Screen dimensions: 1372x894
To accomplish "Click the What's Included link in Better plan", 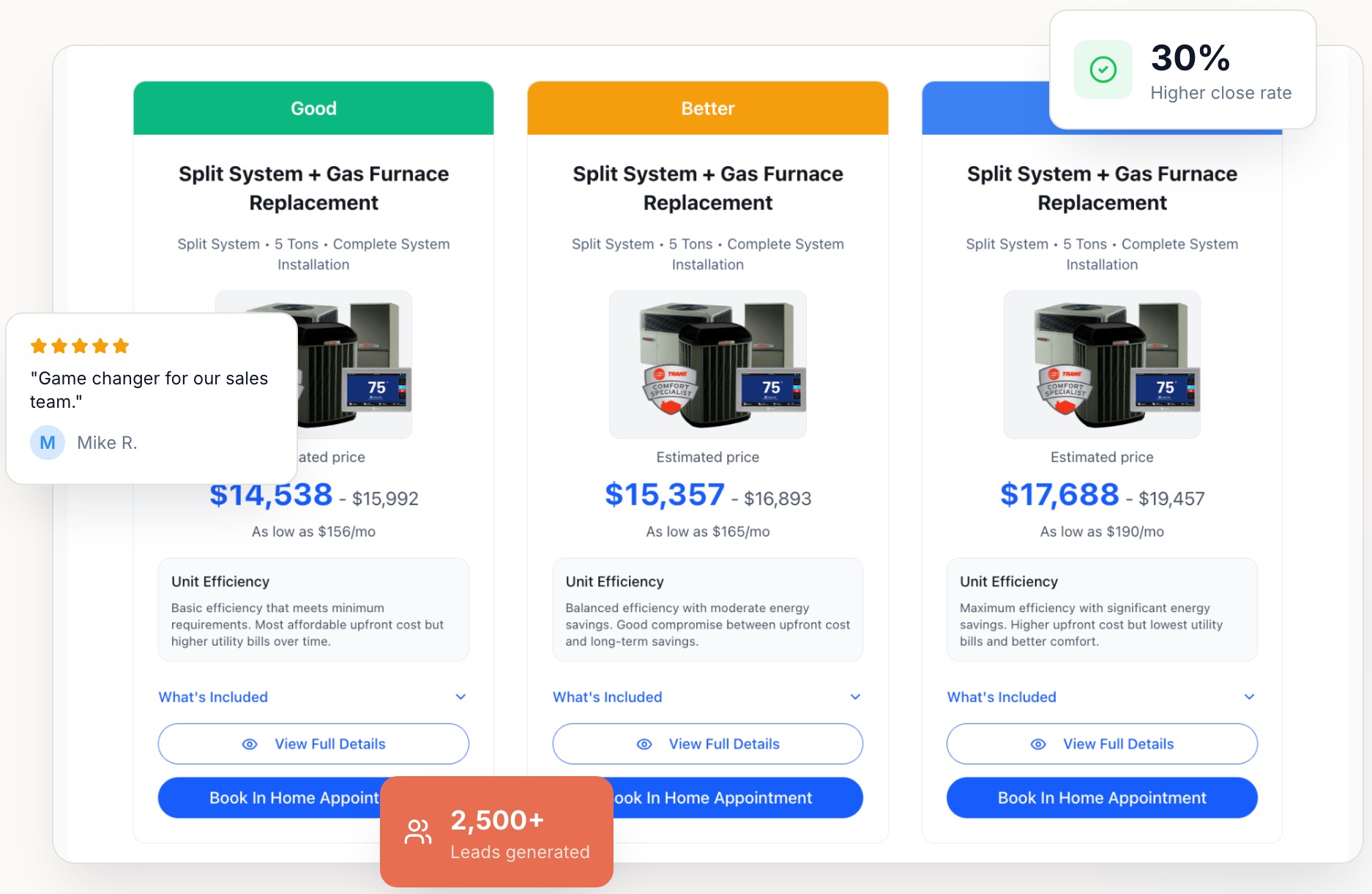I will [608, 697].
